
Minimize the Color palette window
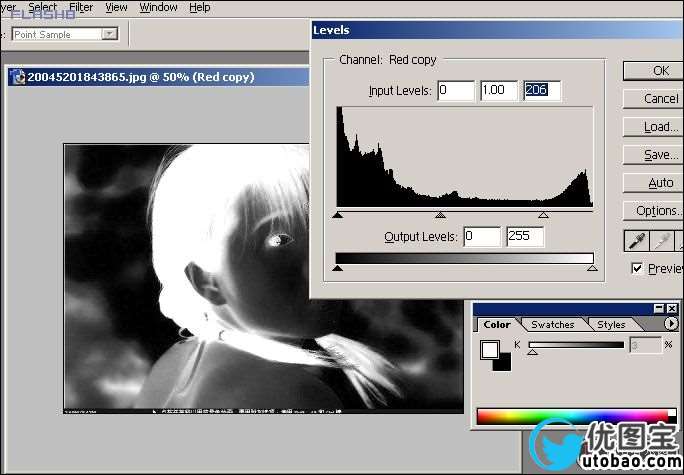[659, 309]
